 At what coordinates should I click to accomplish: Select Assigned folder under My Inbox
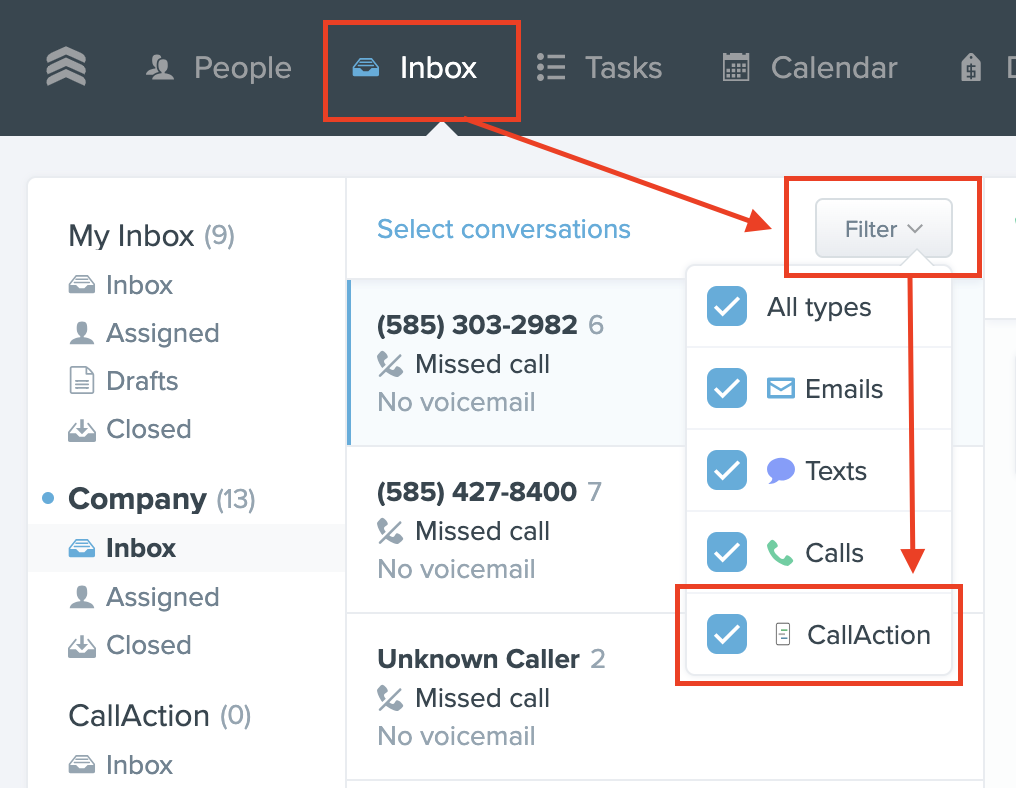(144, 333)
